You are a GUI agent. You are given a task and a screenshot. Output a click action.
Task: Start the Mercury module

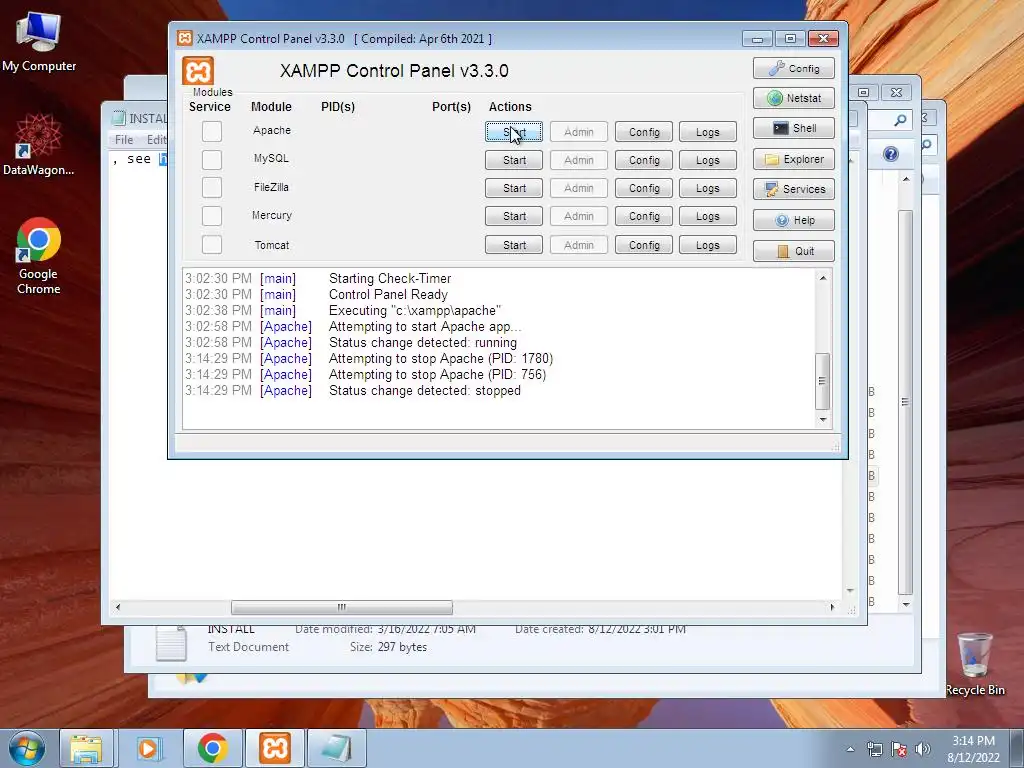coord(514,216)
